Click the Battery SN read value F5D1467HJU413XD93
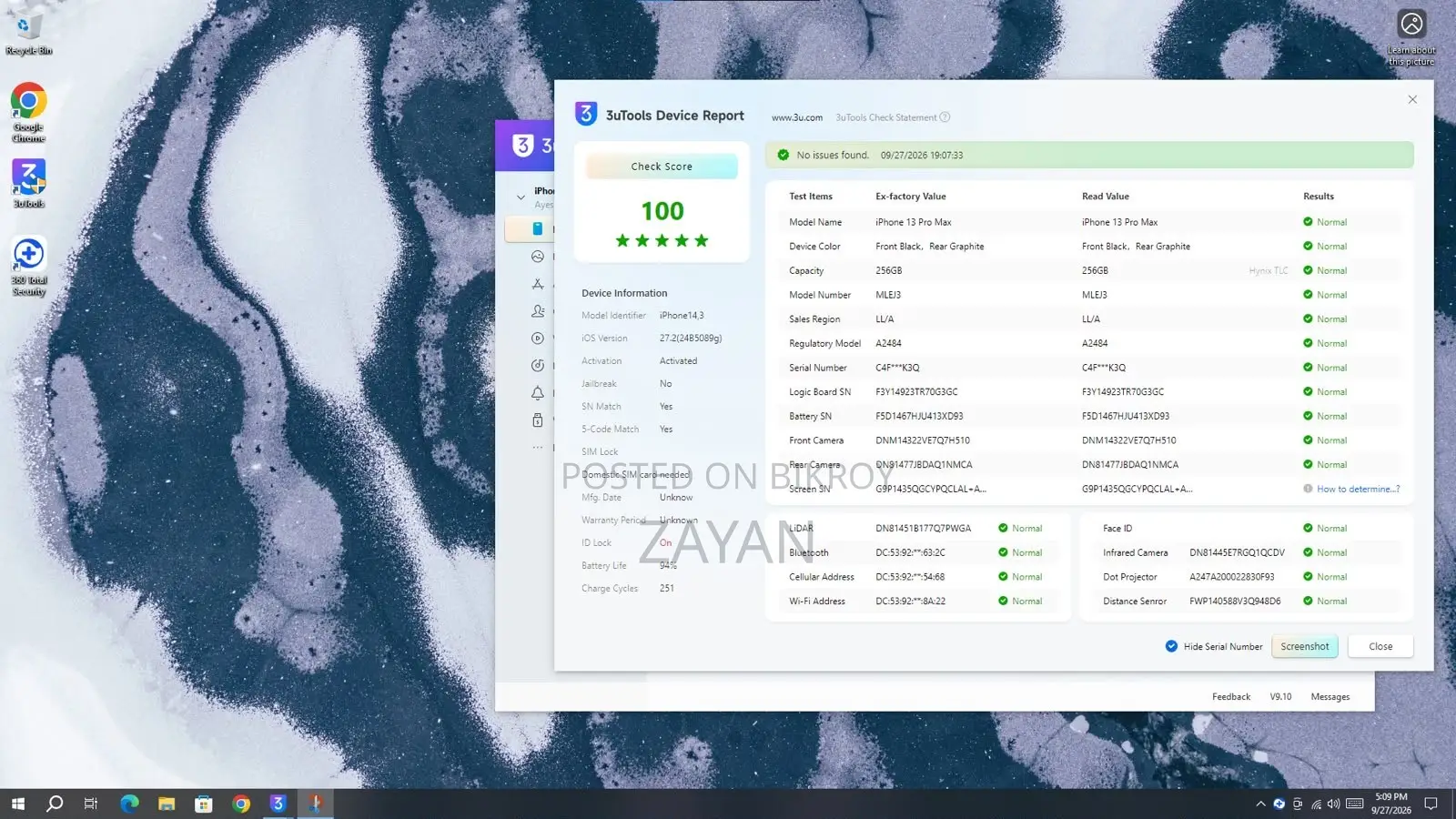 (x=1126, y=416)
